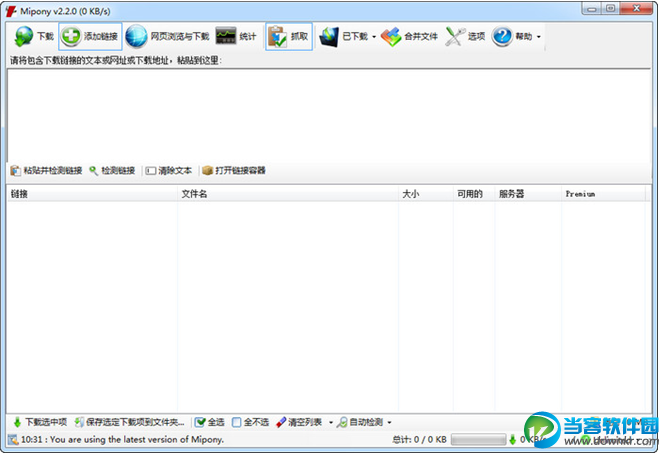Click 粘贴并检测链接 paste and detect button
660x455 pixels.
(x=46, y=170)
